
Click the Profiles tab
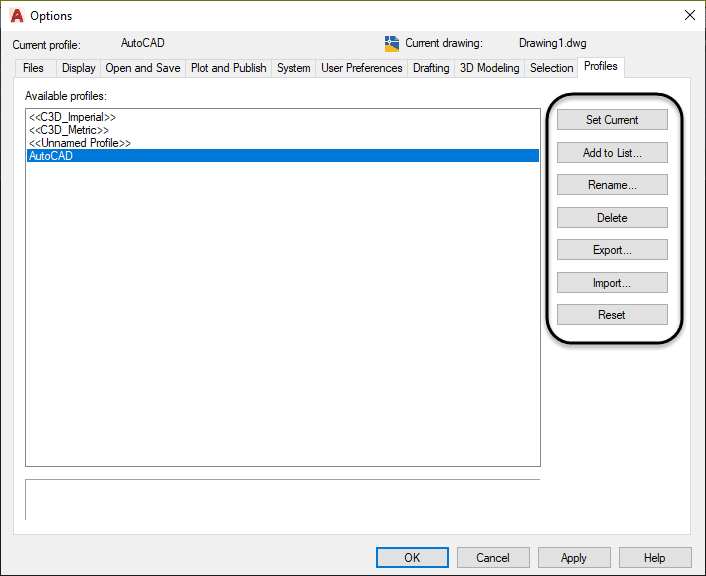(601, 67)
